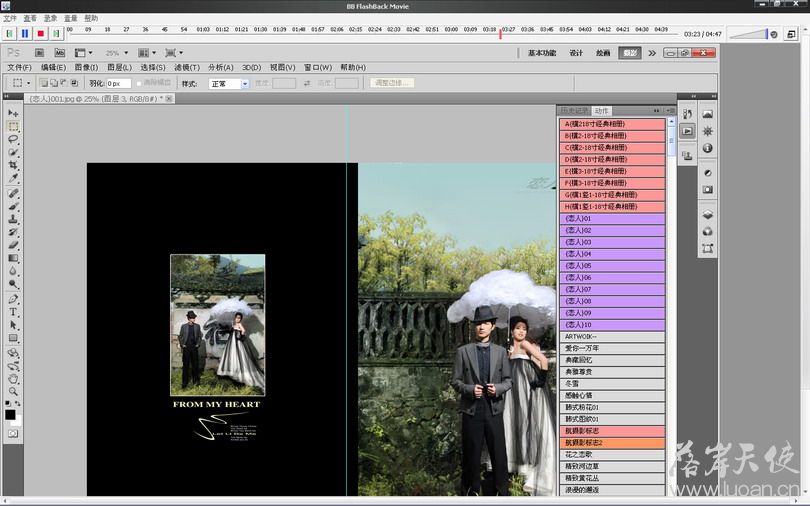Switch to the 历史记录 History tab
Image resolution: width=810 pixels, height=506 pixels.
pos(574,110)
